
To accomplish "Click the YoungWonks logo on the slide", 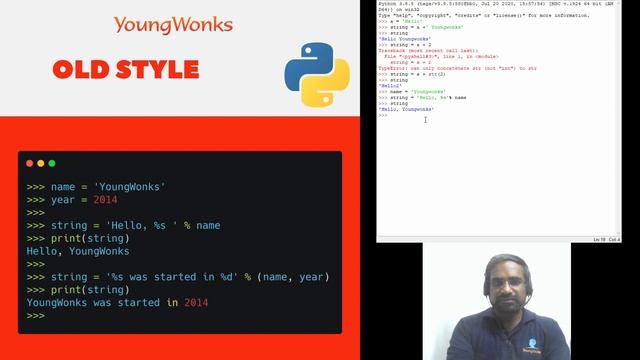I will point(173,25).
